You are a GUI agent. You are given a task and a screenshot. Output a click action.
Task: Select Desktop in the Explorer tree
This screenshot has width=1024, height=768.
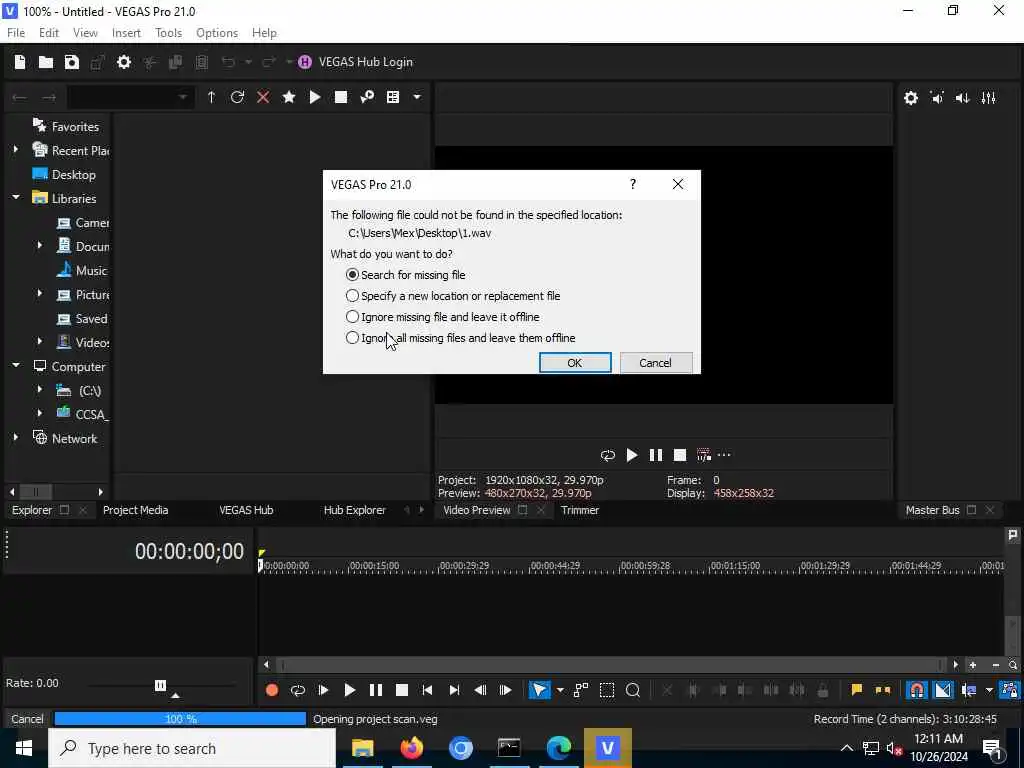pyautogui.click(x=73, y=174)
